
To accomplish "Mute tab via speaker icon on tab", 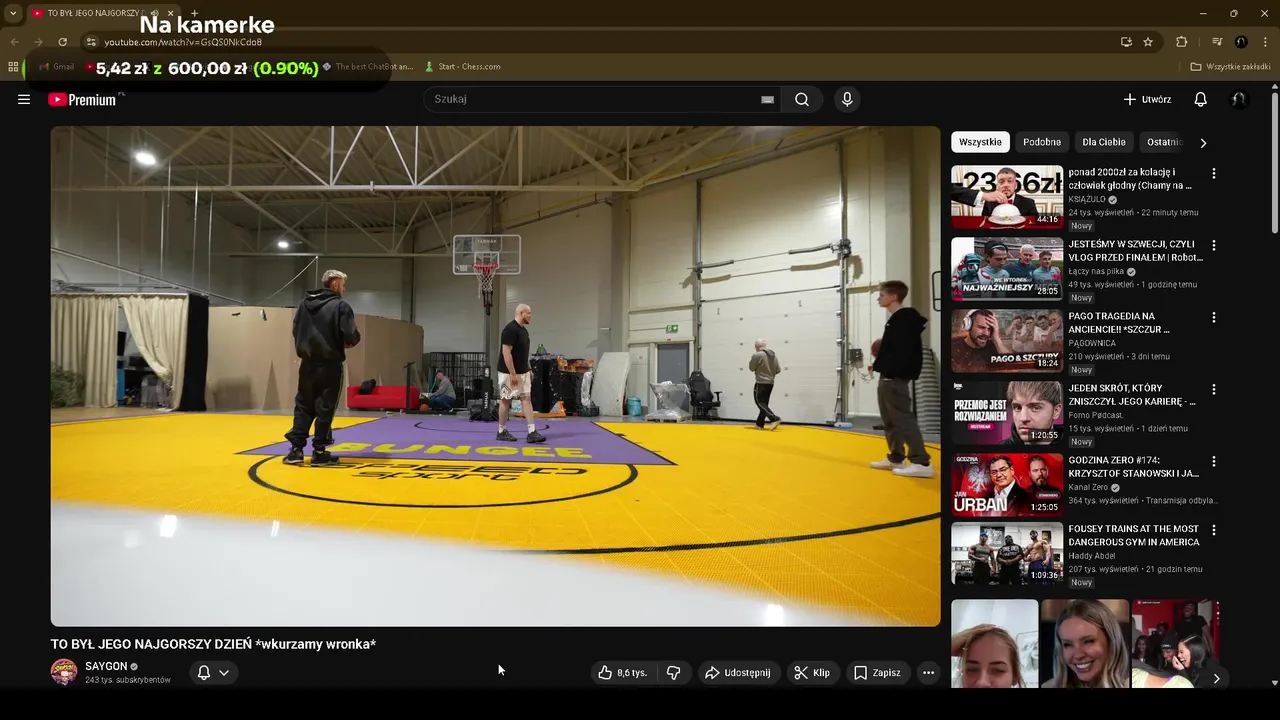I will pos(154,13).
